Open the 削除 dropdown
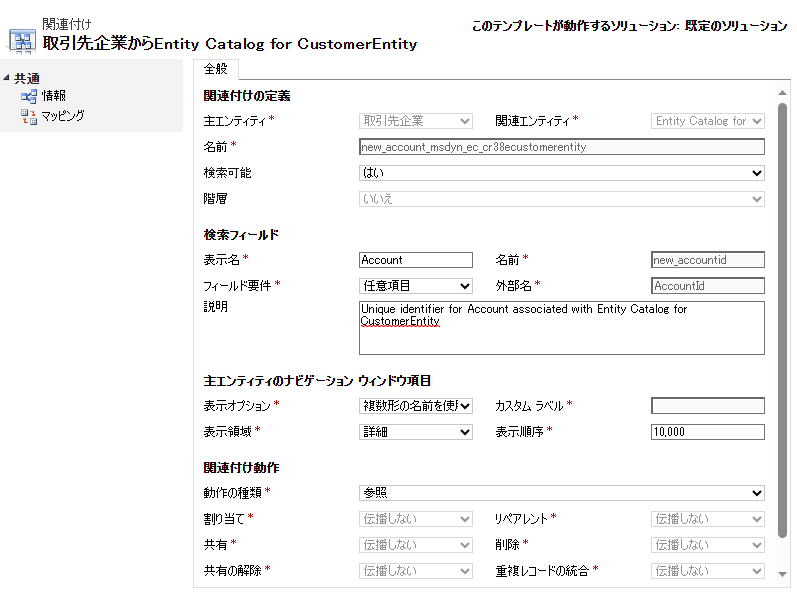This screenshot has width=797, height=602. [x=708, y=545]
